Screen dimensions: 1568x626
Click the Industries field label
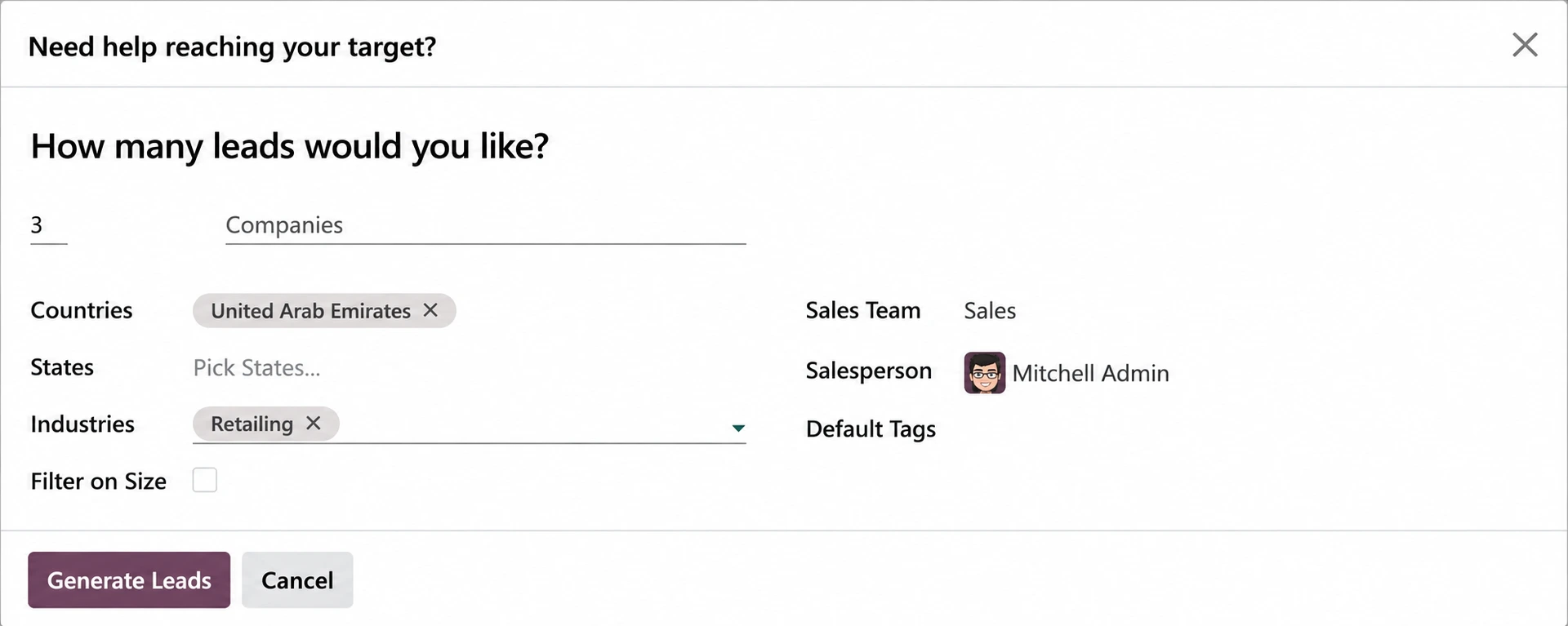(x=82, y=424)
